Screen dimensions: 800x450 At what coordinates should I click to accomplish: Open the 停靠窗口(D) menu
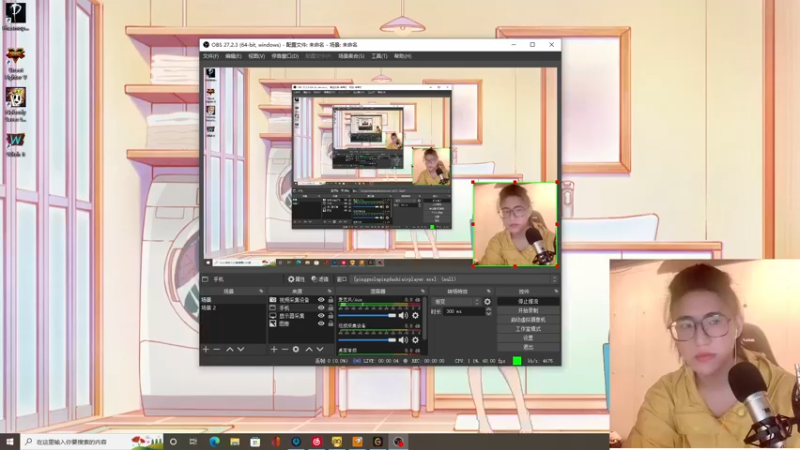point(285,56)
